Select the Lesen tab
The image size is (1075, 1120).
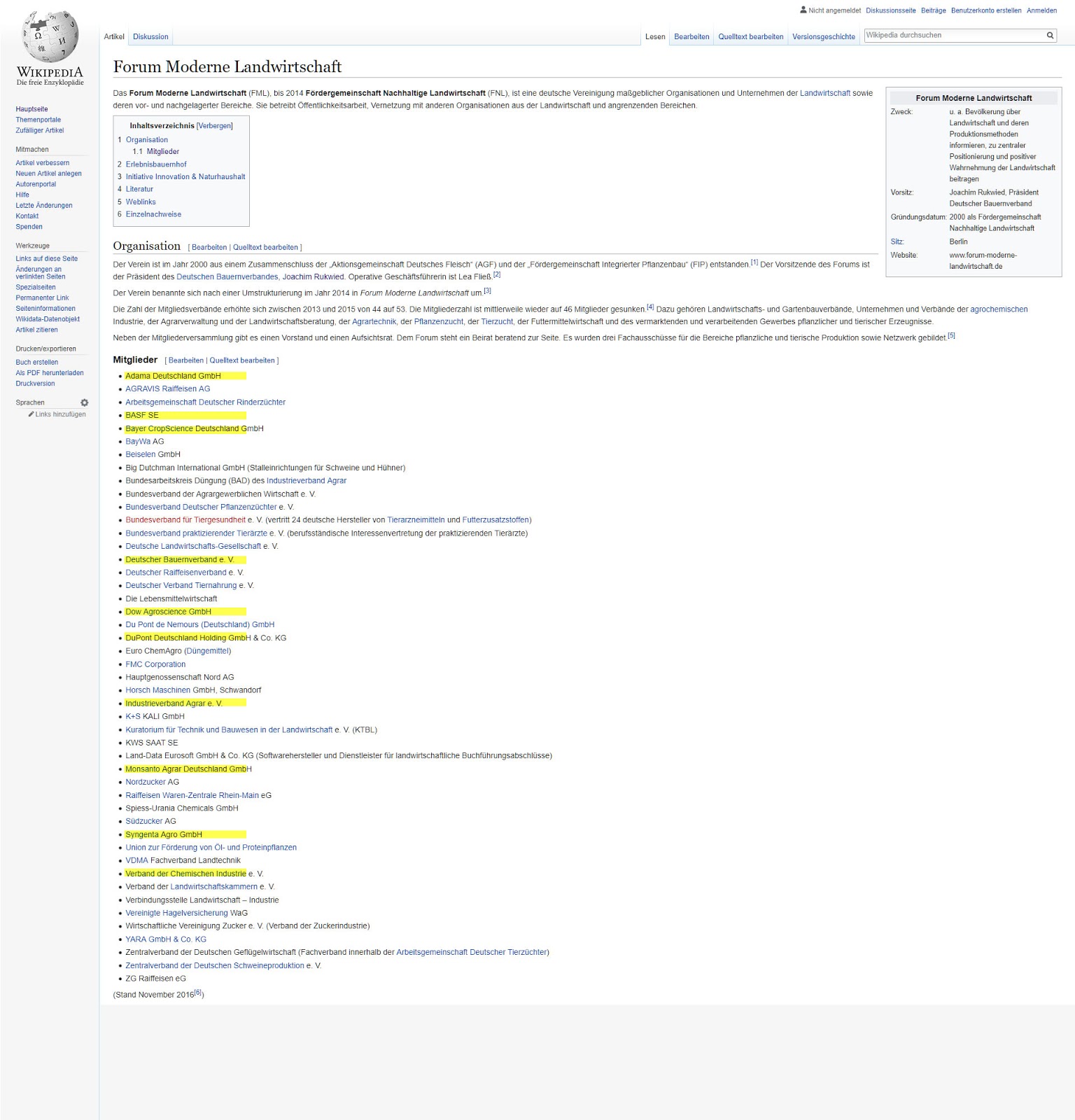click(x=655, y=36)
